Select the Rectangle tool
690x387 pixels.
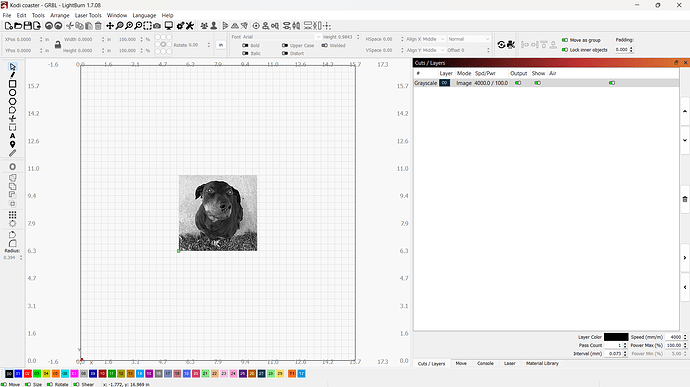[x=12, y=84]
